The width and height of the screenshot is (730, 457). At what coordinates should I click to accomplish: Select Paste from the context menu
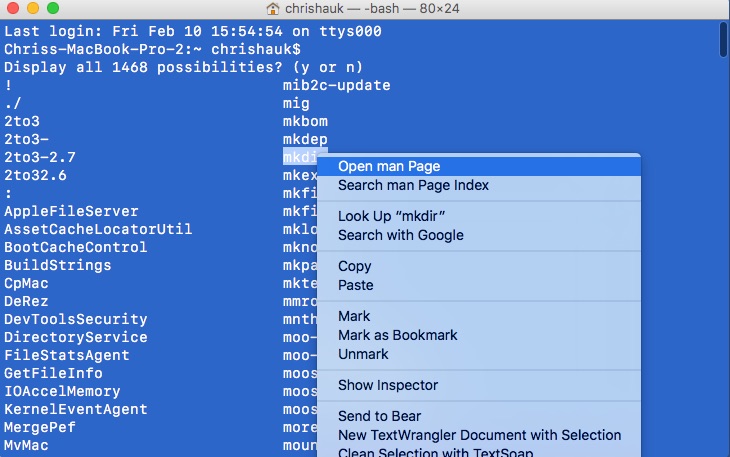(355, 285)
